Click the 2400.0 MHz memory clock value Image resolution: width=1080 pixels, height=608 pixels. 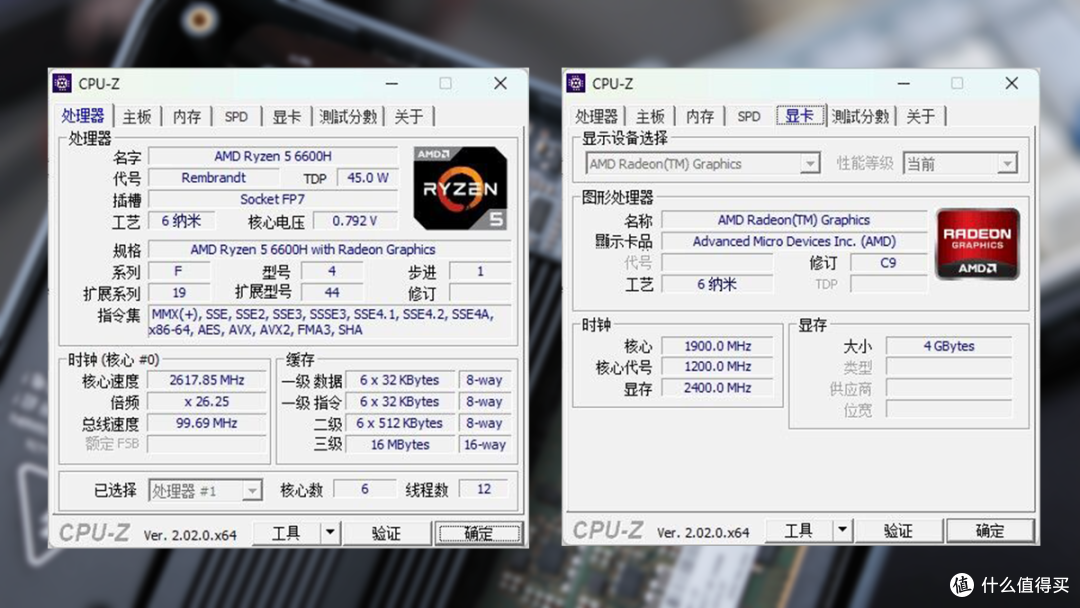pos(718,388)
